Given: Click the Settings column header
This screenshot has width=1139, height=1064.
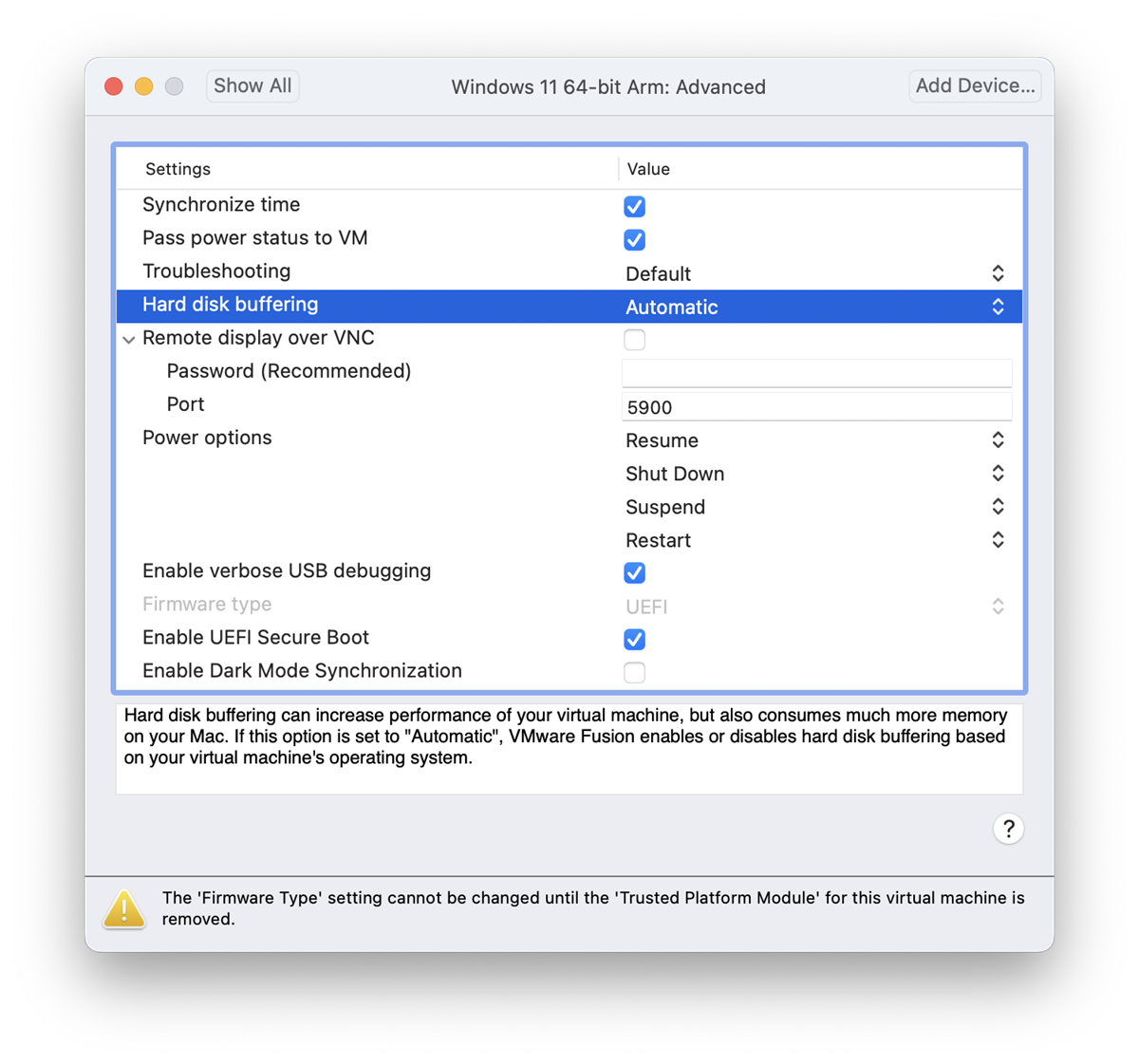Looking at the screenshot, I should (177, 169).
